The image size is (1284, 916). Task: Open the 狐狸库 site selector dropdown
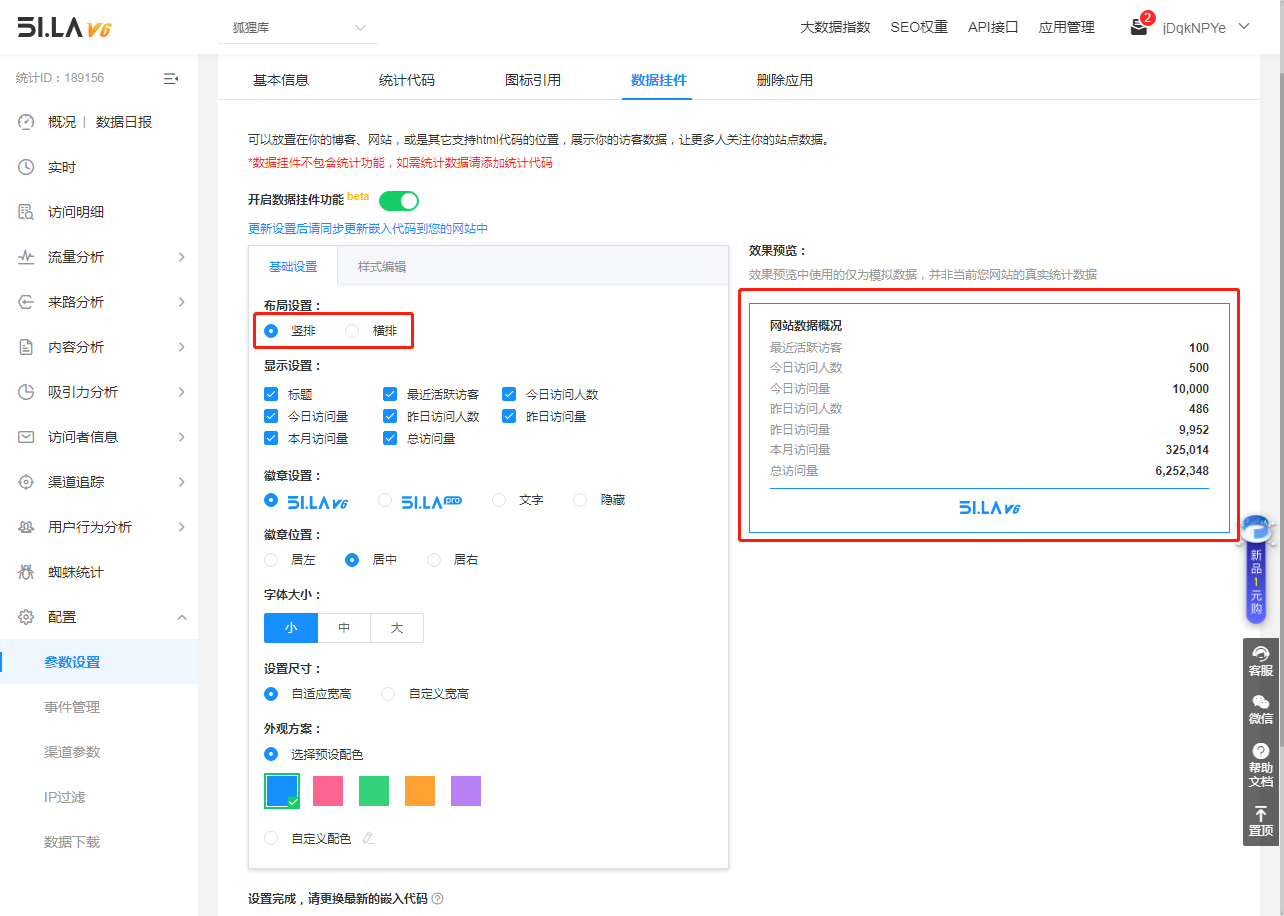coord(298,28)
